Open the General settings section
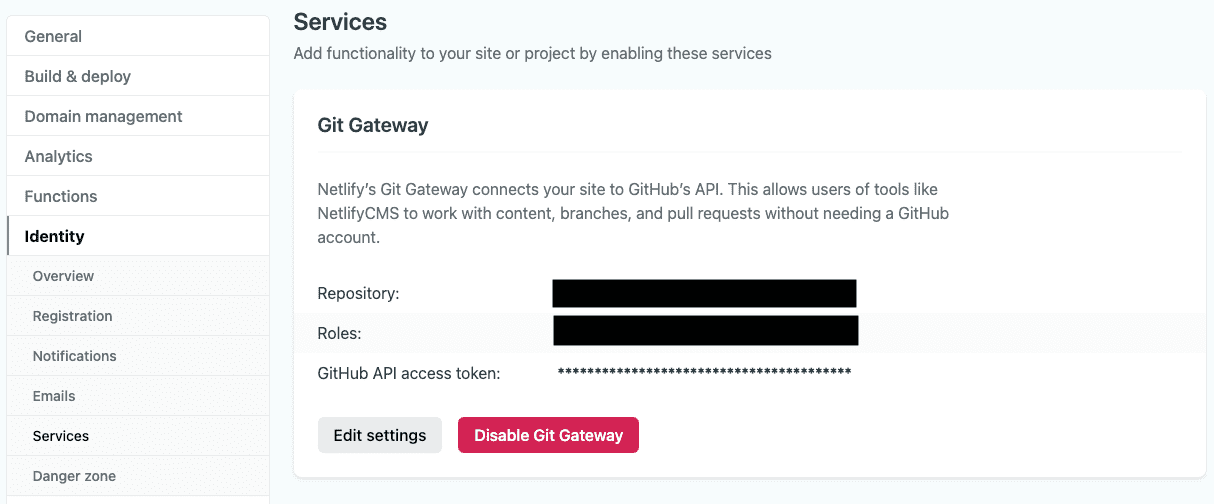This screenshot has width=1214, height=504. click(x=54, y=36)
